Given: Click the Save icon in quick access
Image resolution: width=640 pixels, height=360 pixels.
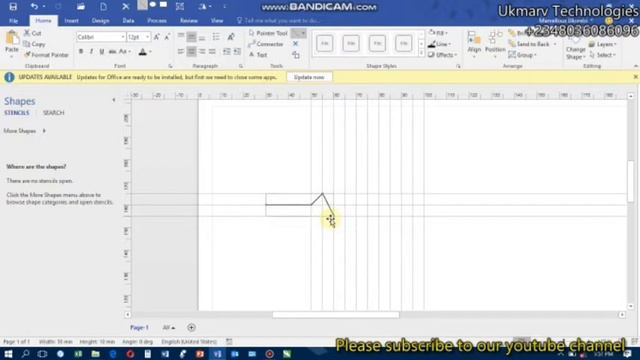Looking at the screenshot, I should click(x=13, y=7).
